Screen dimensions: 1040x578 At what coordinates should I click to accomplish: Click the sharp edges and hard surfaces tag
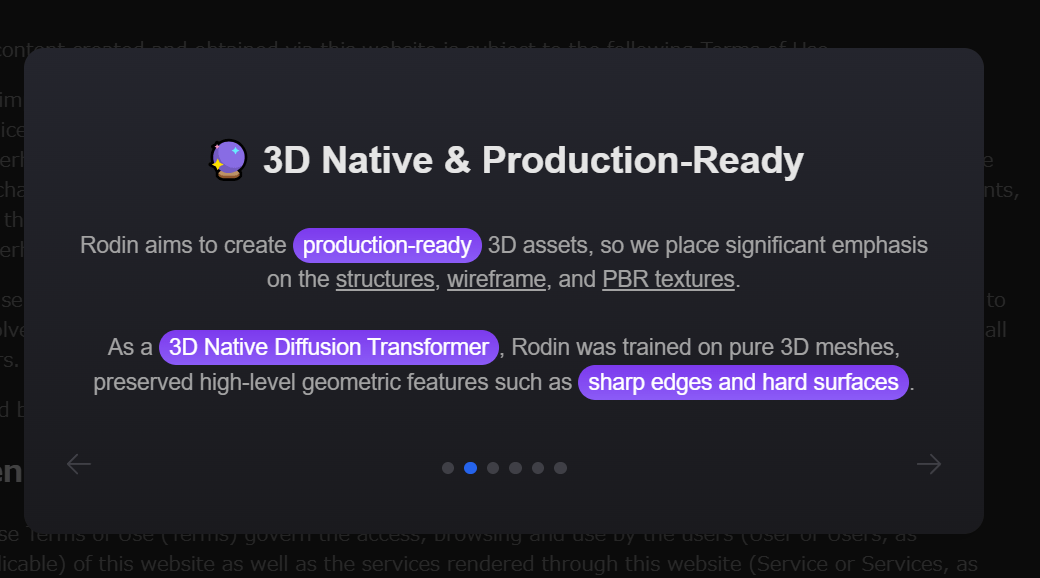pos(744,382)
